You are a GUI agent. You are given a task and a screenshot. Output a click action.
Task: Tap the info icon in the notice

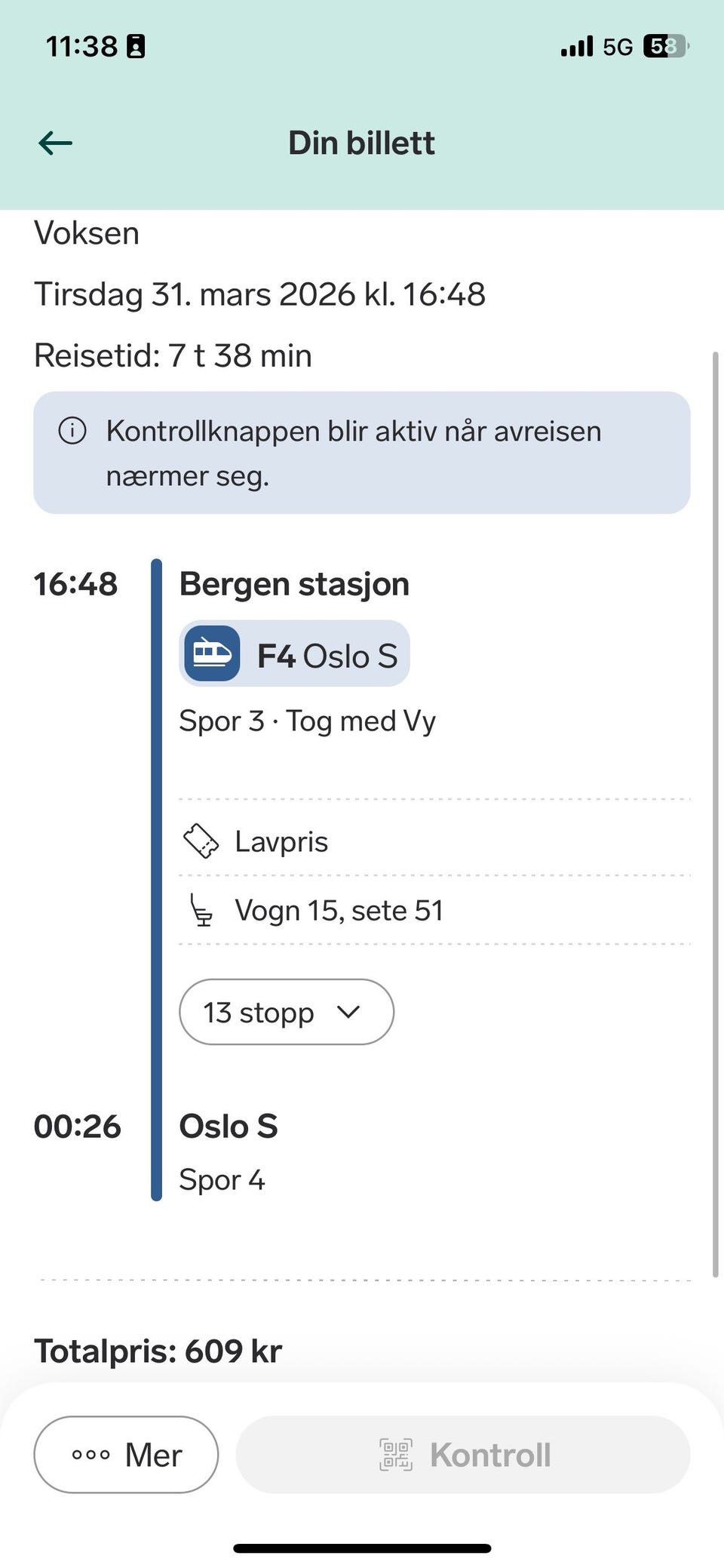point(72,431)
